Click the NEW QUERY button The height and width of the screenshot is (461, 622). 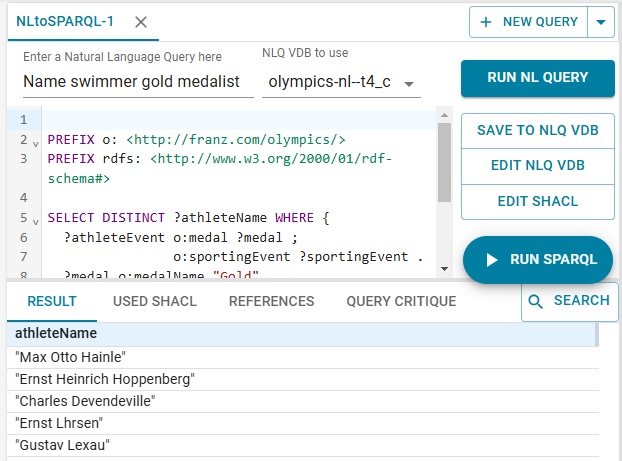point(528,22)
